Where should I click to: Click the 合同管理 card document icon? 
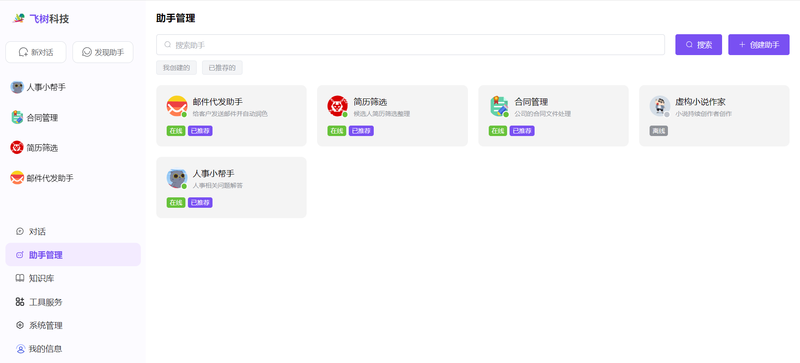[499, 106]
